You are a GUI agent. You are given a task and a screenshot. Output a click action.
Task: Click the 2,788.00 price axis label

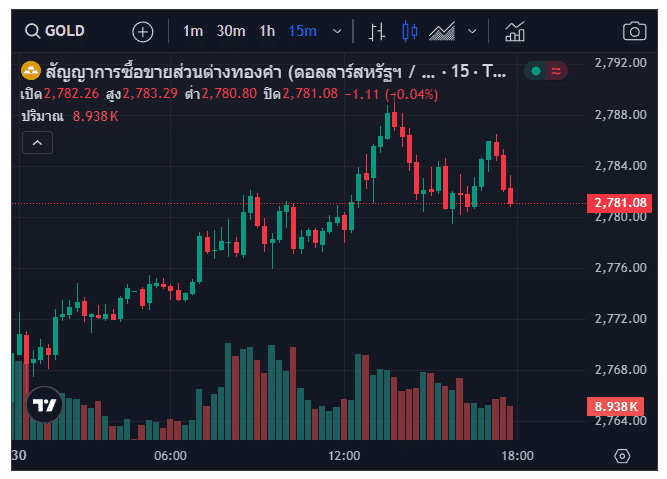point(620,115)
